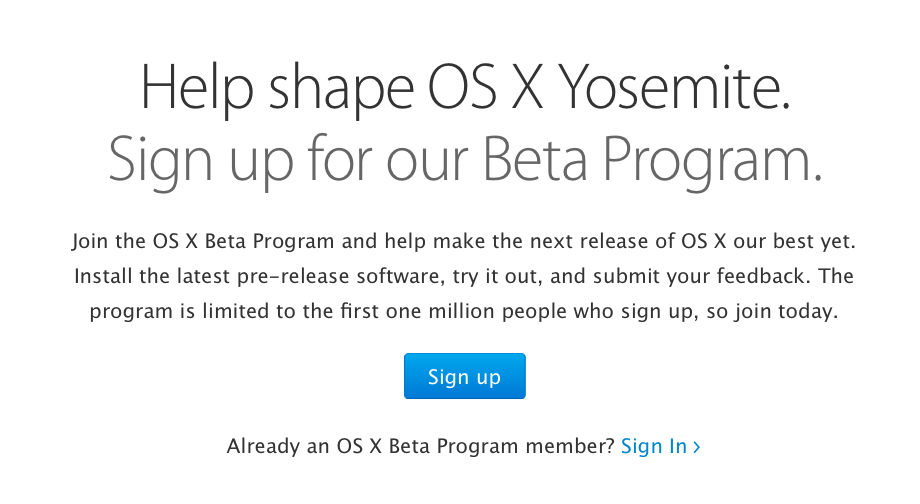Image resolution: width=920 pixels, height=504 pixels.
Task: Click the gray "Sign up for our Beta Program." subheading
Action: pyautogui.click(x=465, y=160)
